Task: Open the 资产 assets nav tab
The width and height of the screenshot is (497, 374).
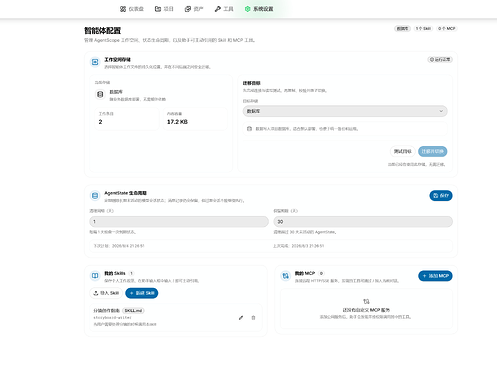Action: [x=194, y=9]
